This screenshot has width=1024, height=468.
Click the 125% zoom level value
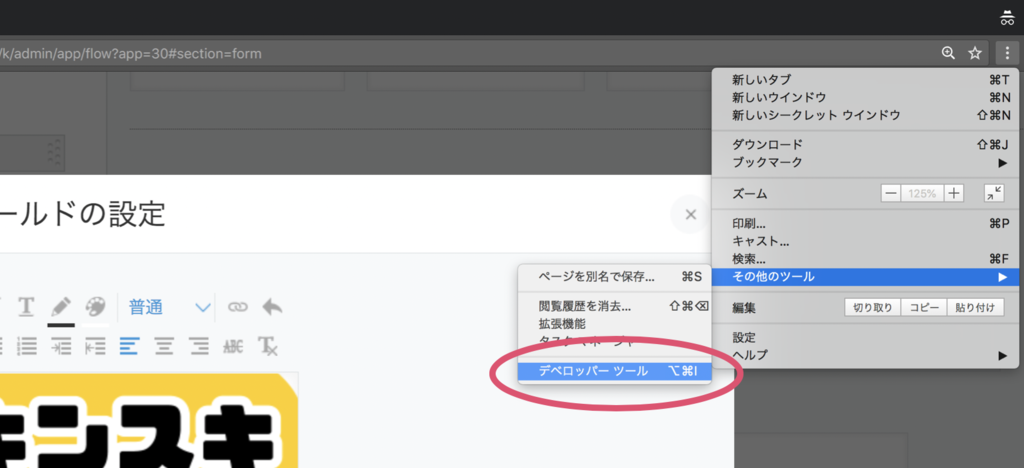point(922,193)
